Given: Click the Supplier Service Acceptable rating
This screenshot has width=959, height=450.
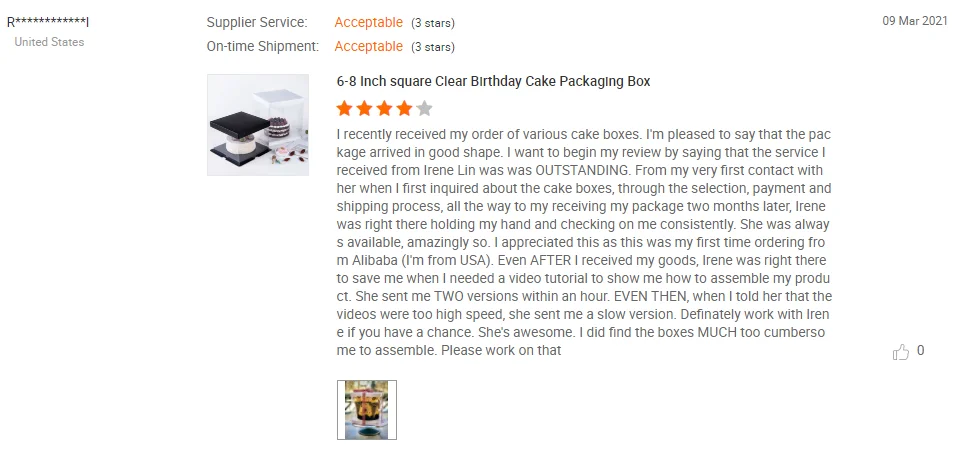Looking at the screenshot, I should tap(368, 22).
